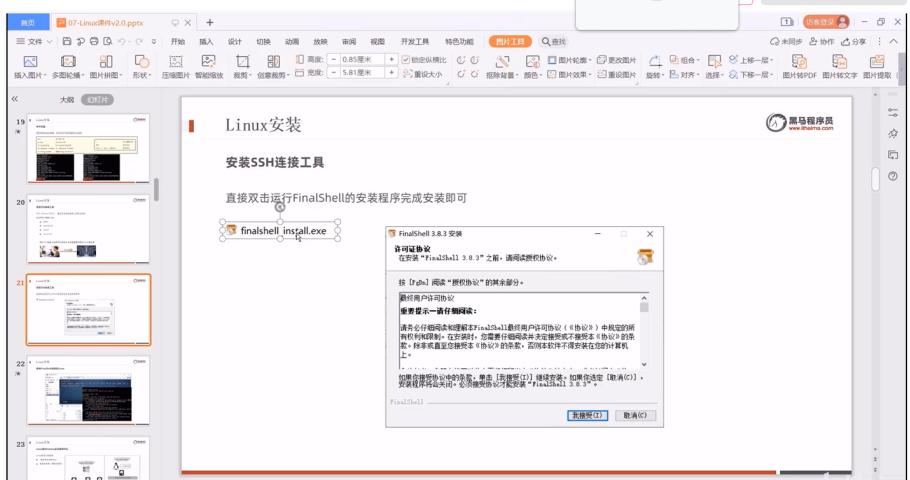The width and height of the screenshot is (910, 480).
Task: Click the 图片提取 picture extract icon
Action: click(x=876, y=62)
